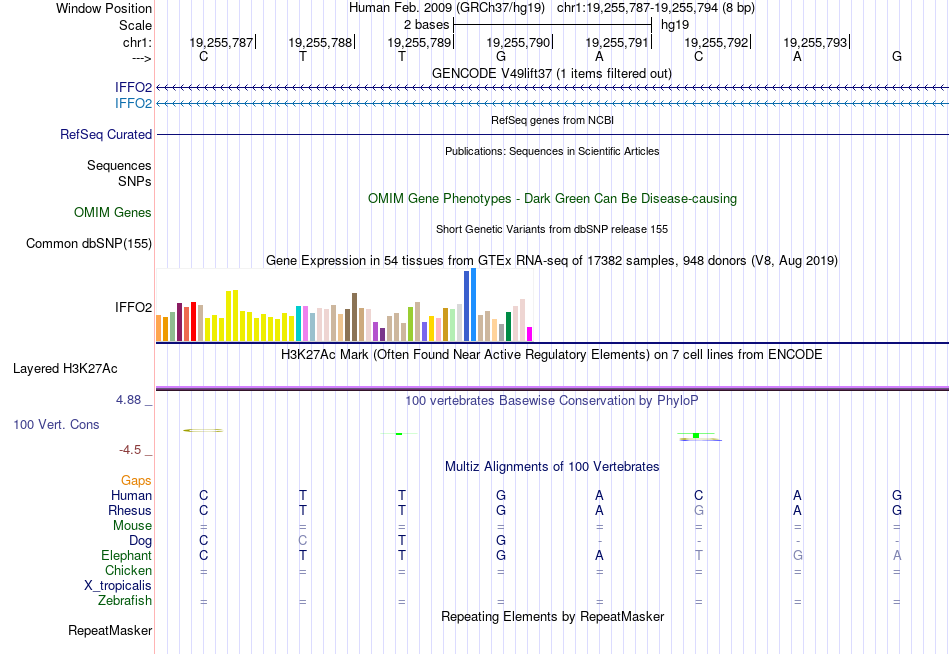The image size is (950, 654).
Task: Click 'Multiz Alignments of 100 Vertebrates' title
Action: pyautogui.click(x=552, y=467)
